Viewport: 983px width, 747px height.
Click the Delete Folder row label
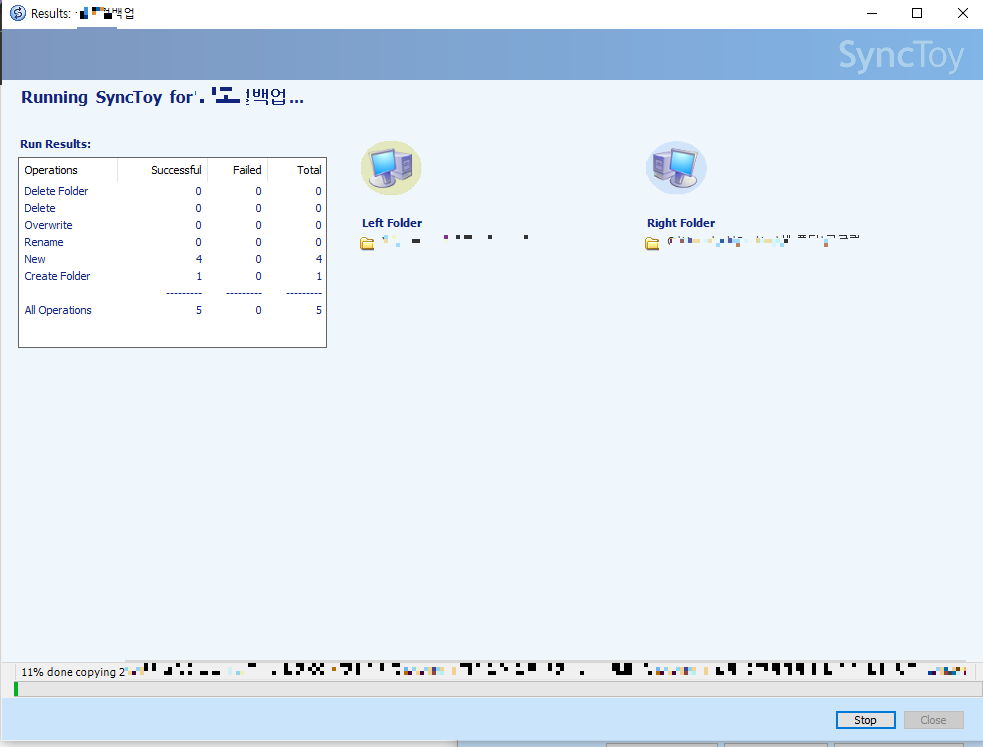(56, 191)
